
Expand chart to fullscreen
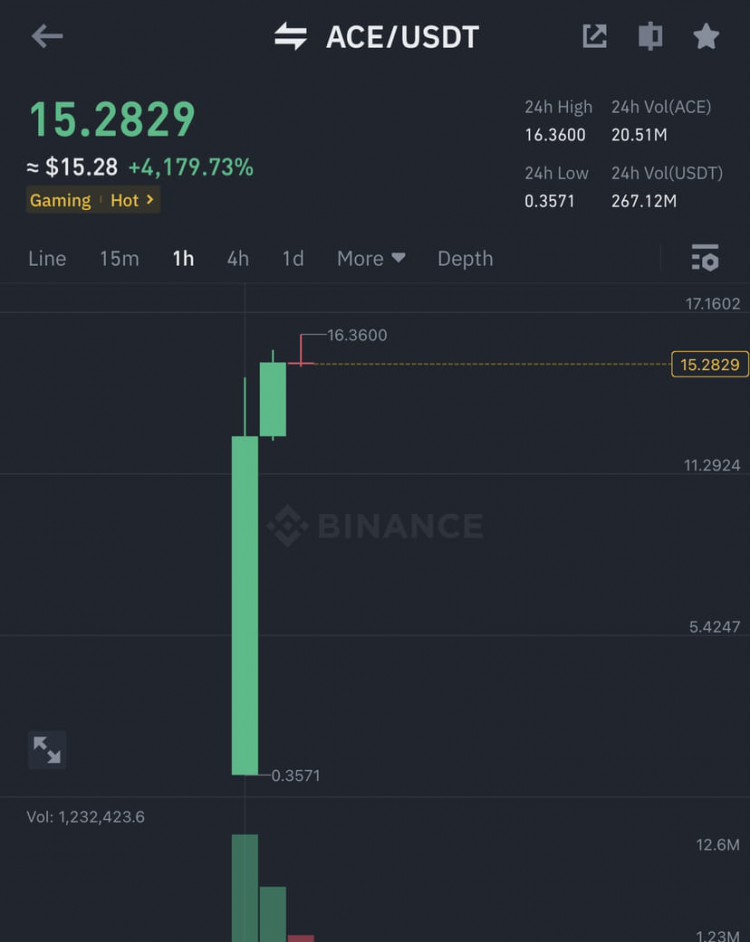tap(47, 750)
